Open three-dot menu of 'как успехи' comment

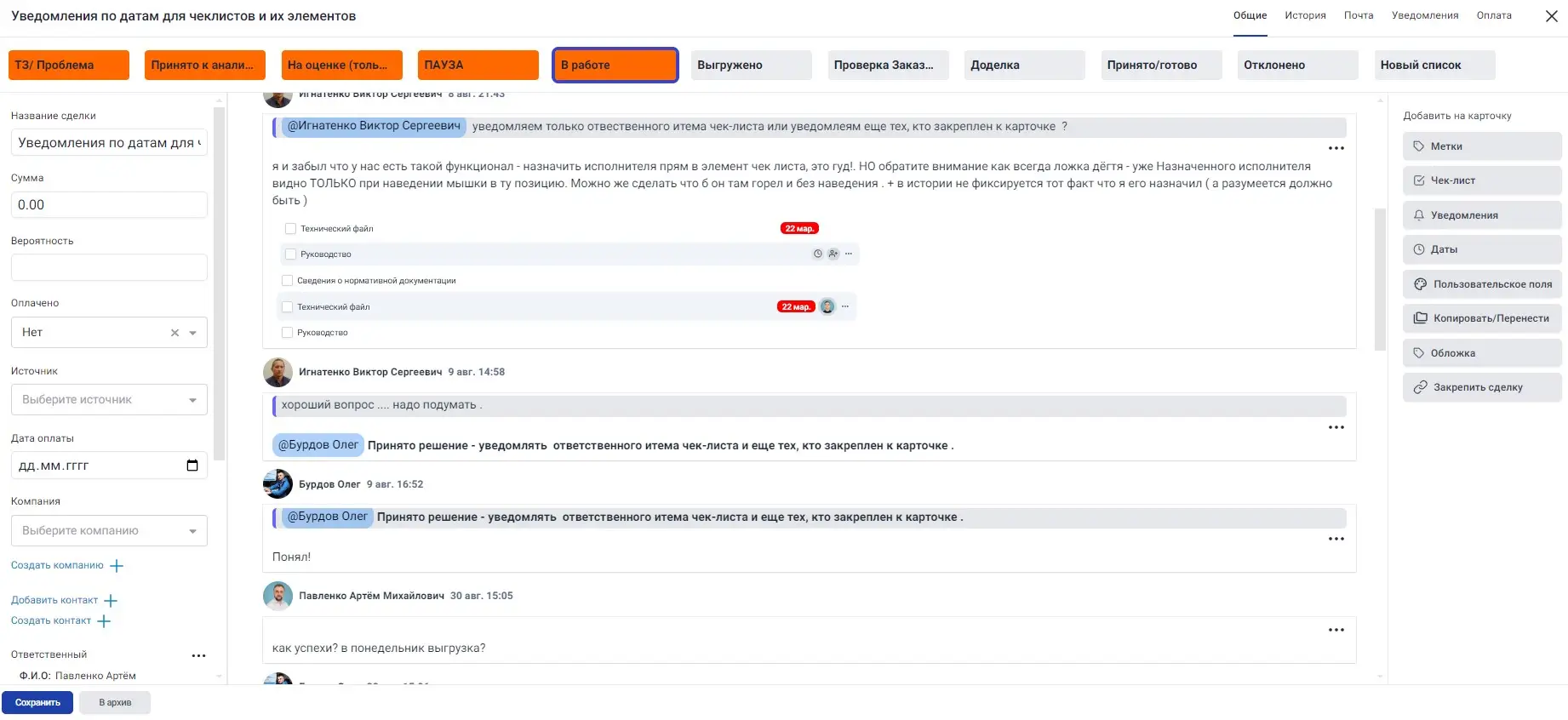(1336, 630)
